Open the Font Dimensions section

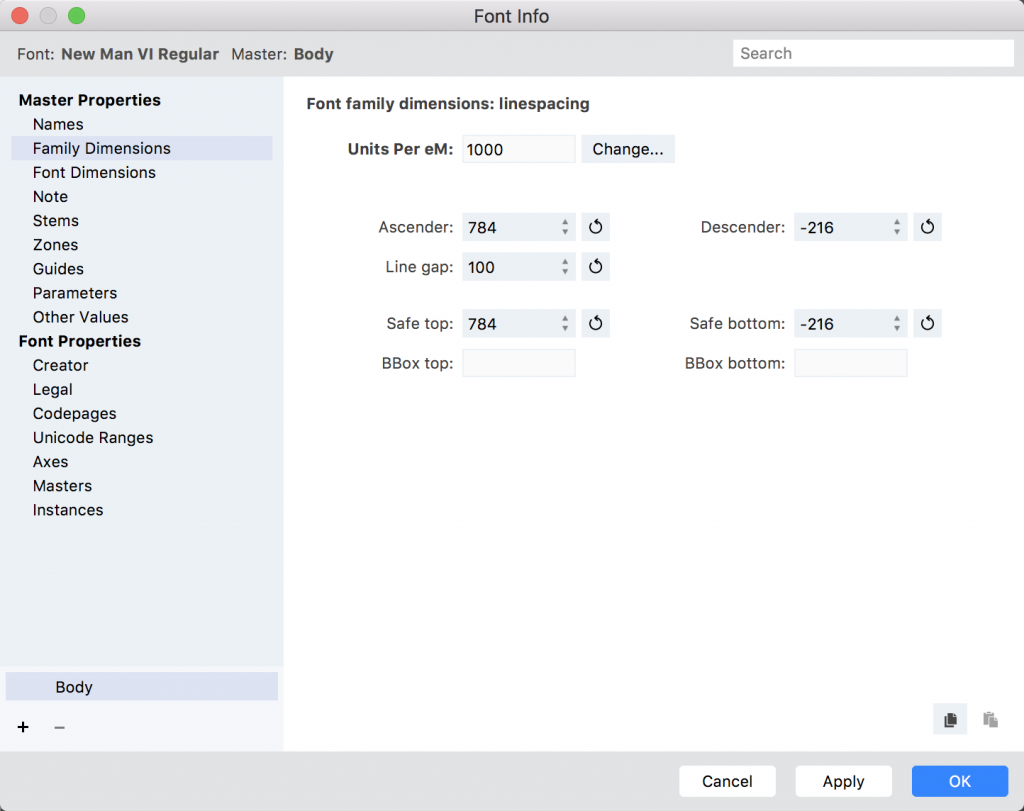click(x=94, y=172)
